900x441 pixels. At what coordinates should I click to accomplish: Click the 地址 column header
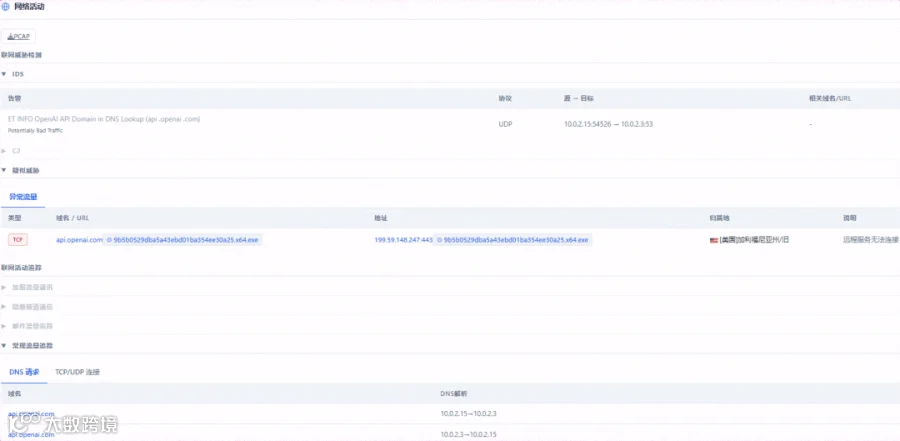(x=381, y=218)
